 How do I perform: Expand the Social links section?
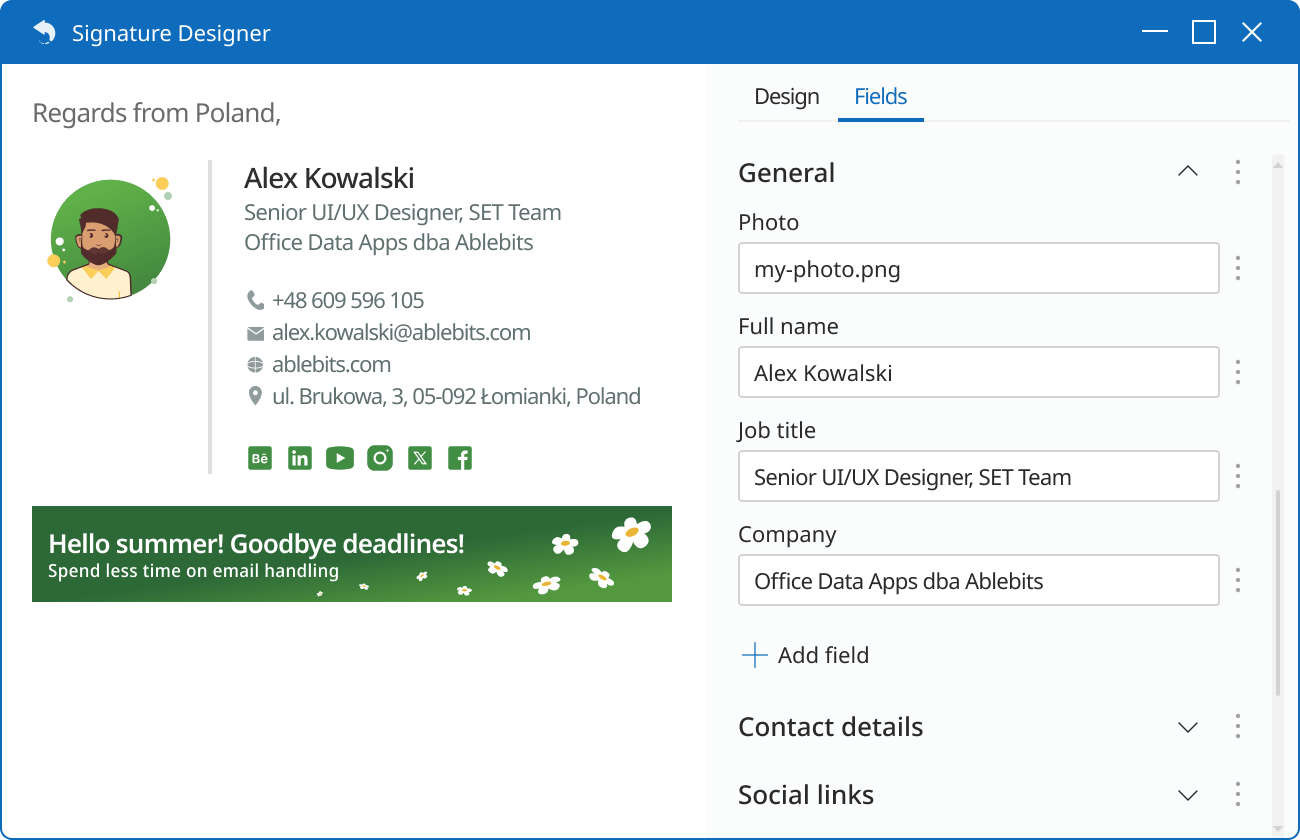[x=1187, y=795]
